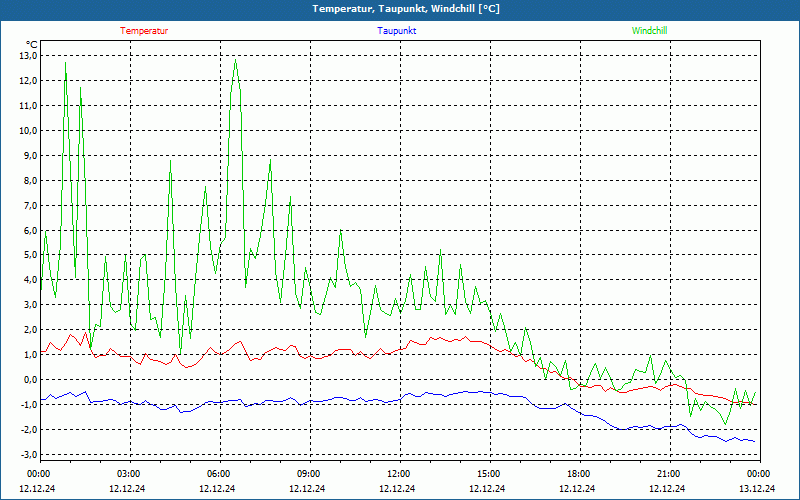This screenshot has height=500, width=800.
Task: Click the chart title Temperatur, Taupunkt, Windchill
Action: (406, 9)
